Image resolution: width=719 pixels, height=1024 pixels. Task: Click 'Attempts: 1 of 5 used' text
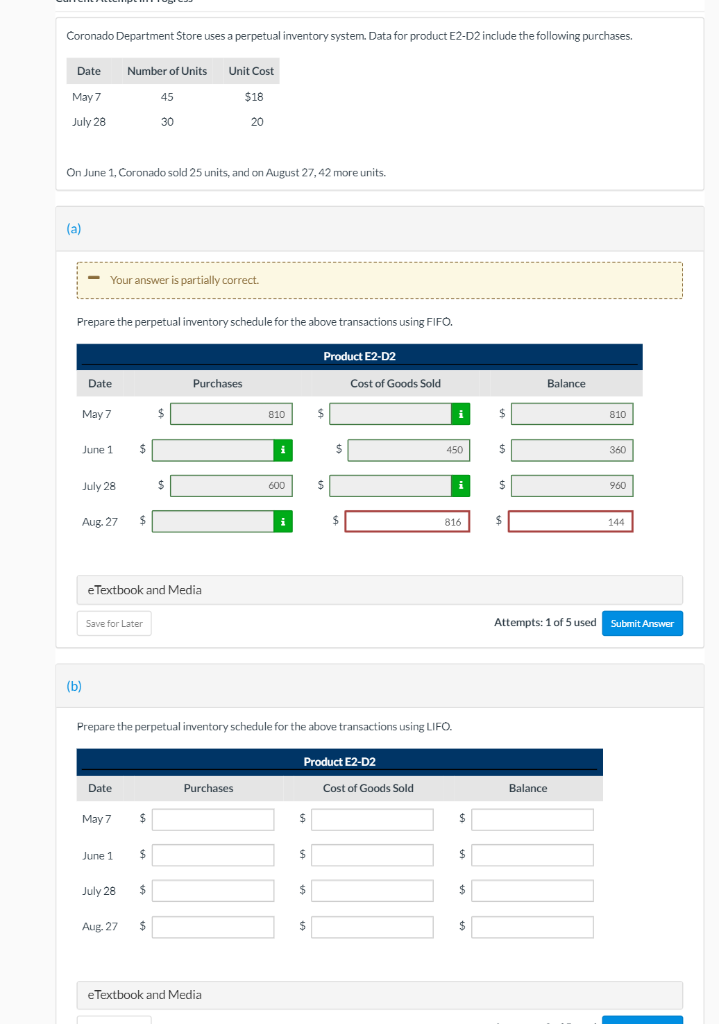[545, 622]
